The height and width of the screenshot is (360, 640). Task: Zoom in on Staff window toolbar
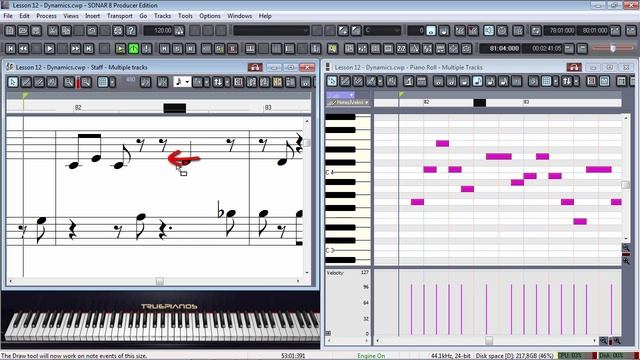pos(86,82)
